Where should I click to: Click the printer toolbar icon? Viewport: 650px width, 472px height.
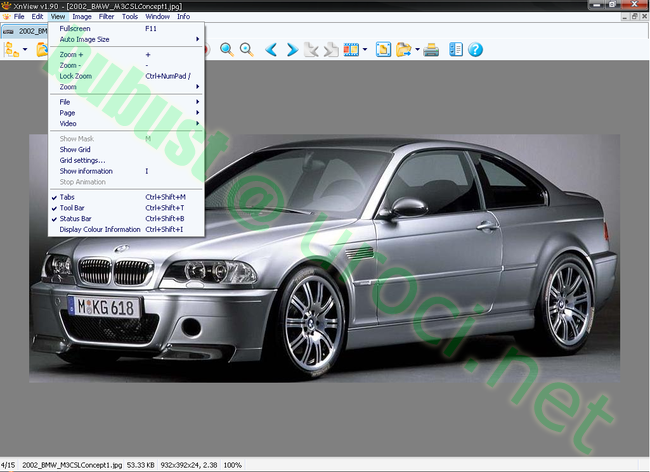(431, 50)
